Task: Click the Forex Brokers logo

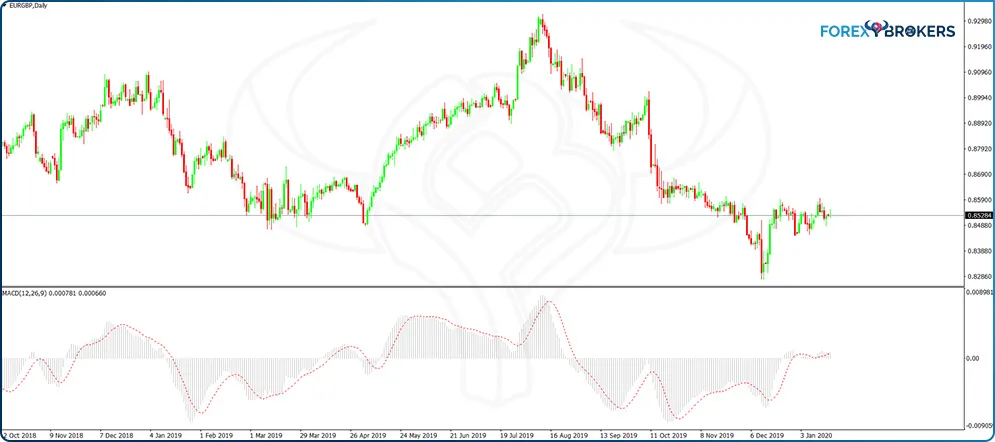Action: [x=887, y=31]
